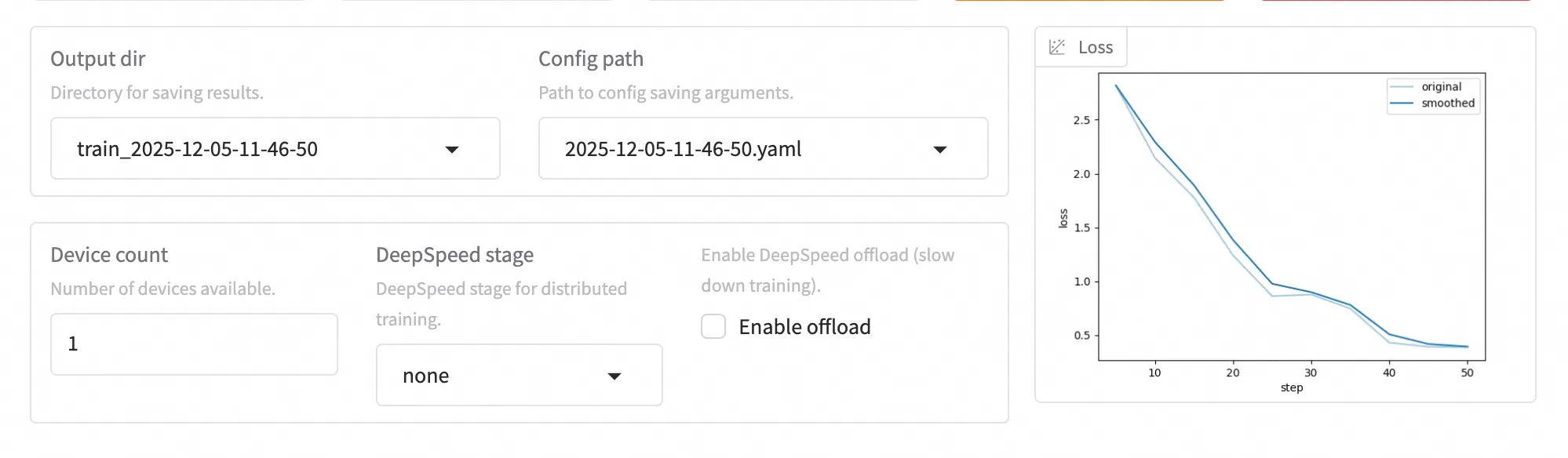Click the 2025-12-05-11-46-50.yaml config path text

click(x=683, y=149)
